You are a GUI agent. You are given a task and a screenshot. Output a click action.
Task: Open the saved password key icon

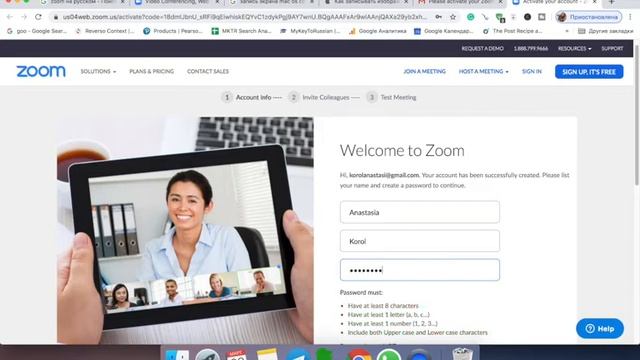(438, 17)
